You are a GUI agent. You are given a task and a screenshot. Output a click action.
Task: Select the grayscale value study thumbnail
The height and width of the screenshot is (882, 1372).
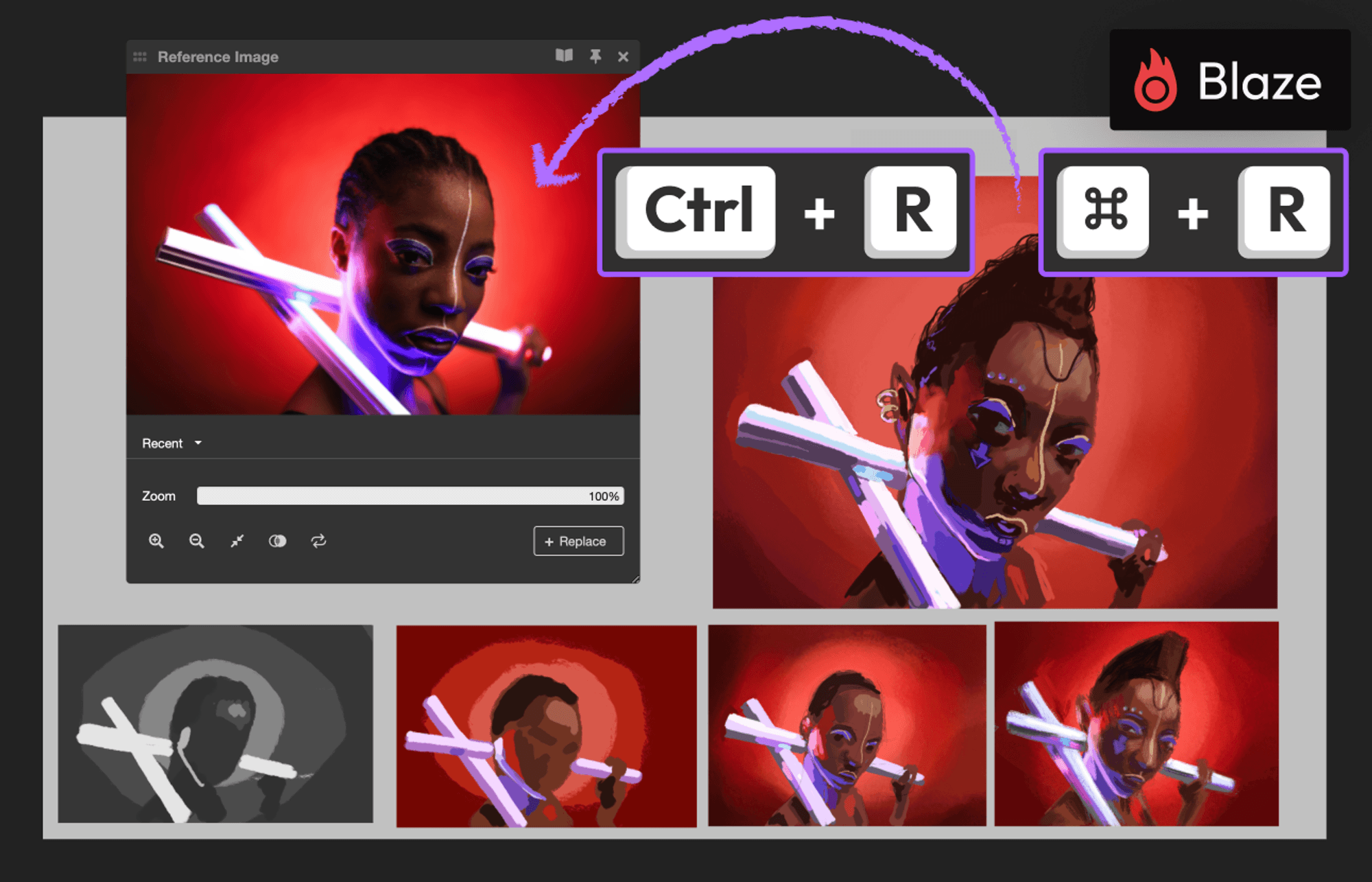pyautogui.click(x=215, y=723)
